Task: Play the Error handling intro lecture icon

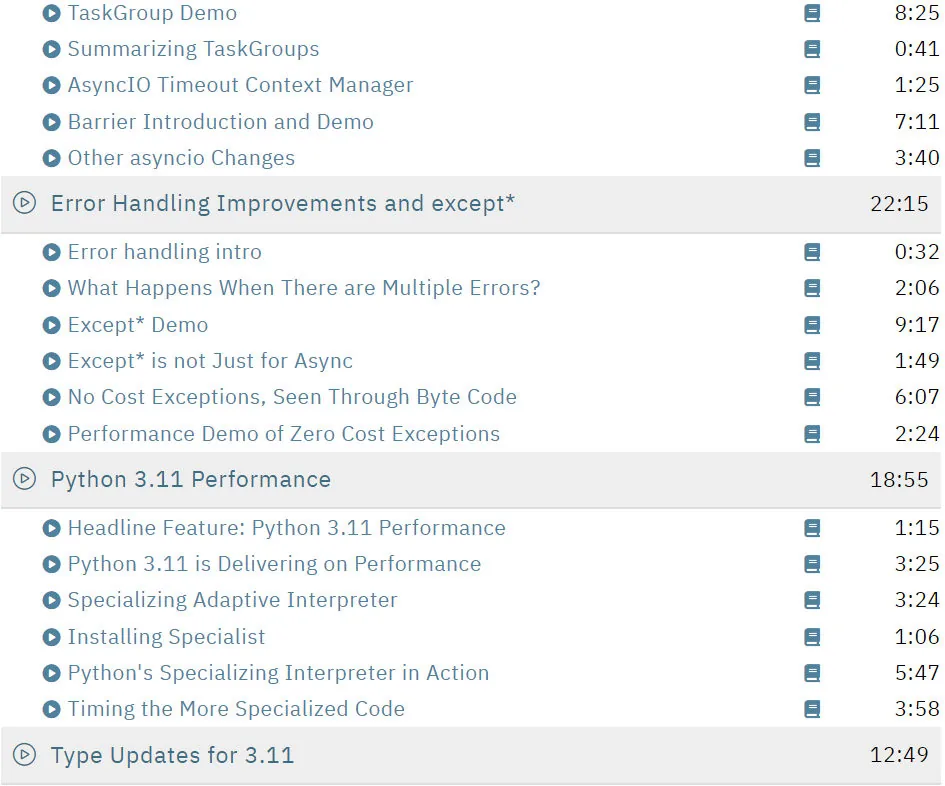Action: coord(52,252)
